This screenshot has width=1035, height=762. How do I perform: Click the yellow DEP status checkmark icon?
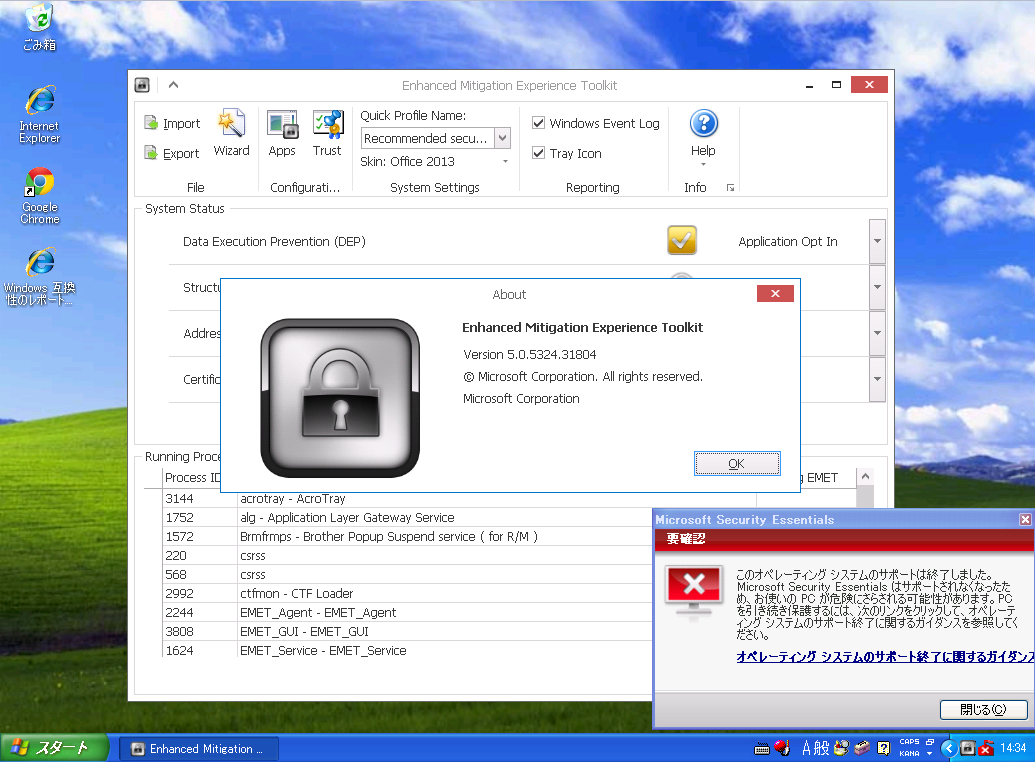682,240
